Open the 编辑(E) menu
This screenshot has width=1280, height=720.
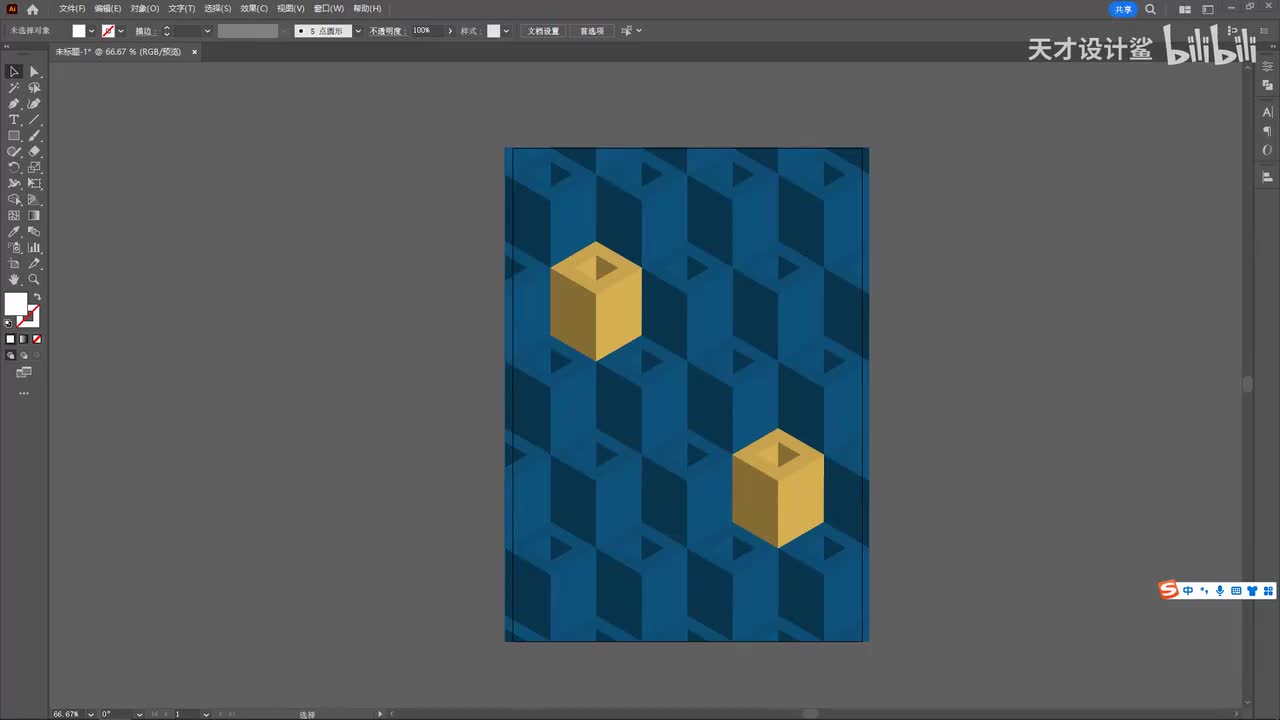pyautogui.click(x=108, y=9)
